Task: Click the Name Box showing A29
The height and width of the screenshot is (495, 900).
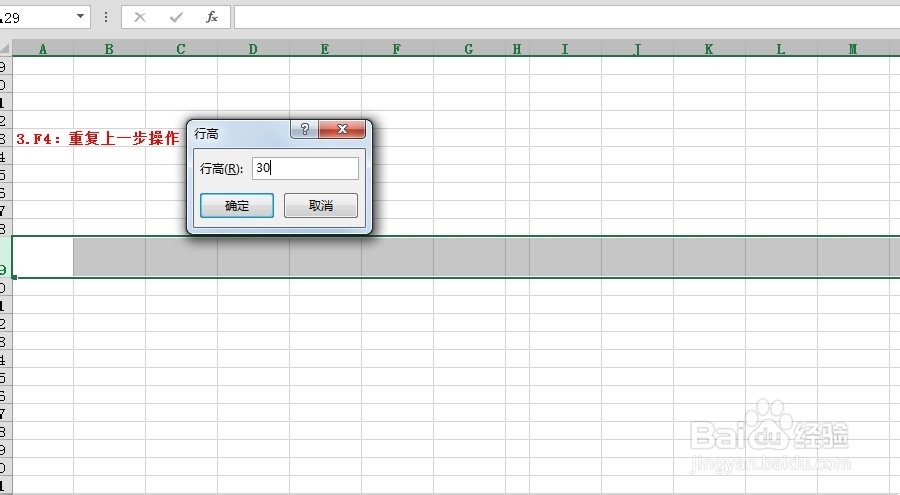Action: click(36, 17)
